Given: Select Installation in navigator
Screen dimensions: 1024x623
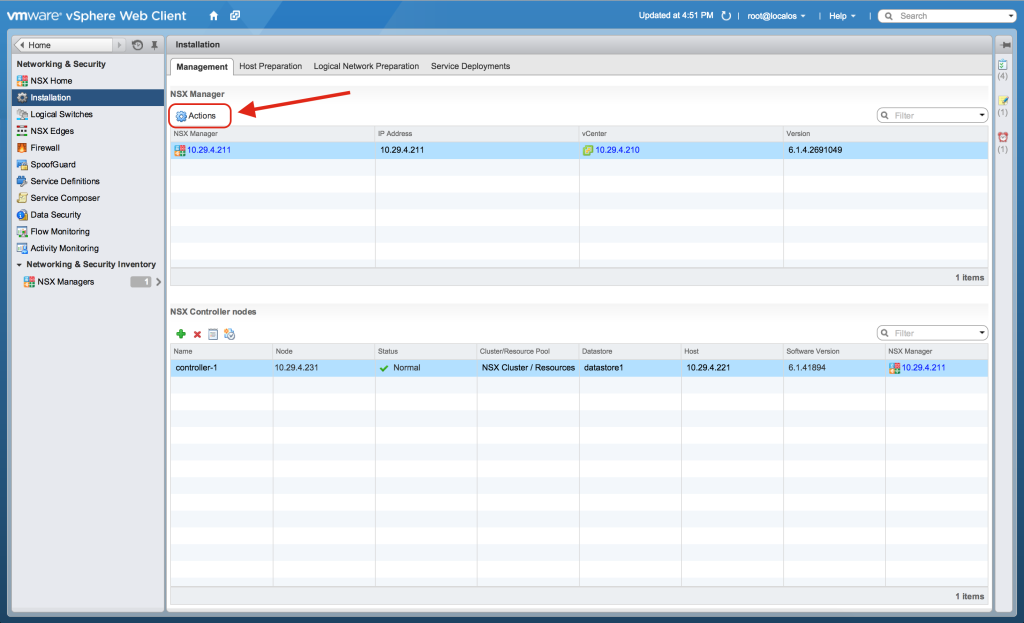Looking at the screenshot, I should [x=88, y=97].
